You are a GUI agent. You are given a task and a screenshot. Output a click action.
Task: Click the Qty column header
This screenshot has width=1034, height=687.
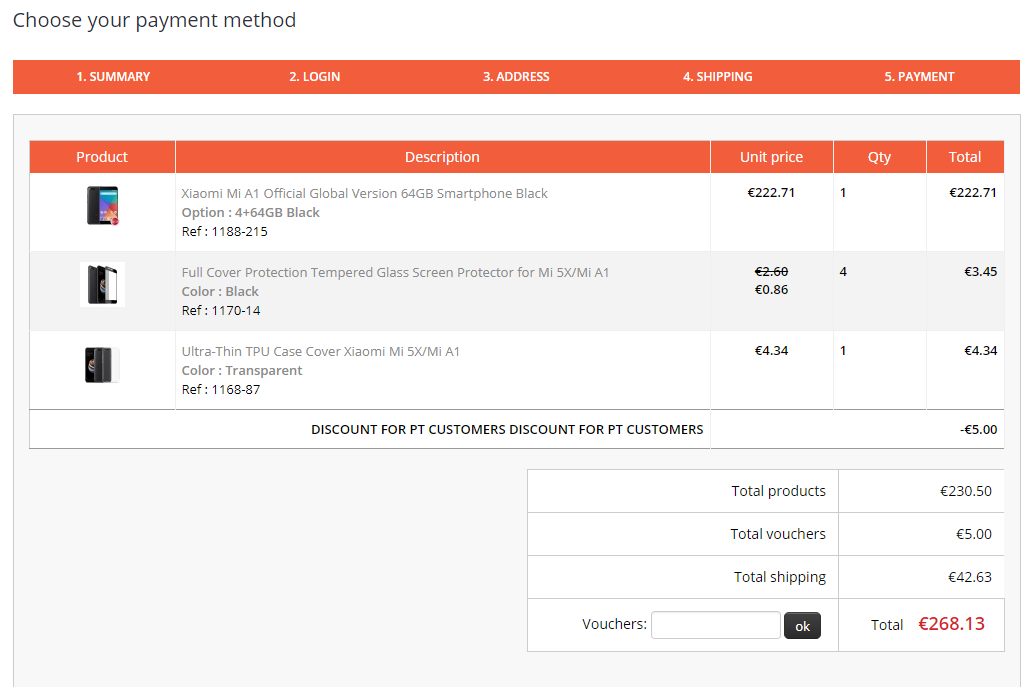[879, 157]
